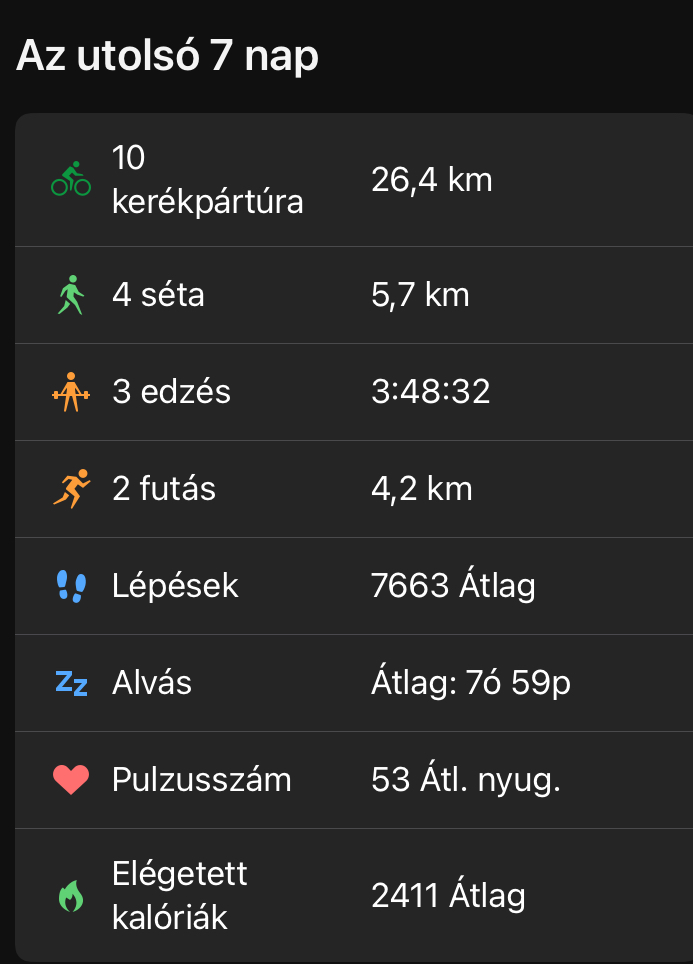Screen dimensions: 693x964
Task: Tap the orange running figure icon
Action: [x=70, y=489]
